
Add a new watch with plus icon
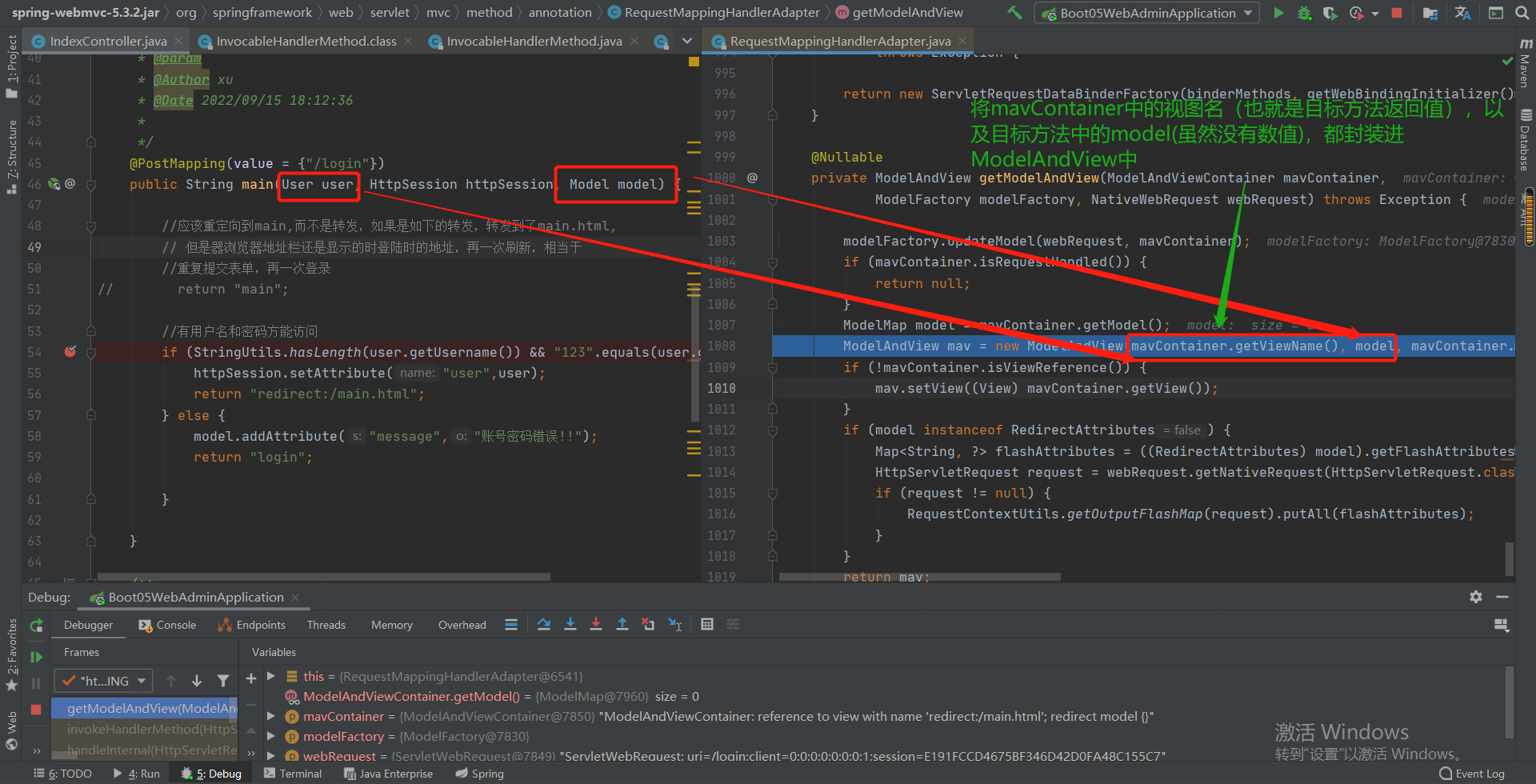pos(251,678)
